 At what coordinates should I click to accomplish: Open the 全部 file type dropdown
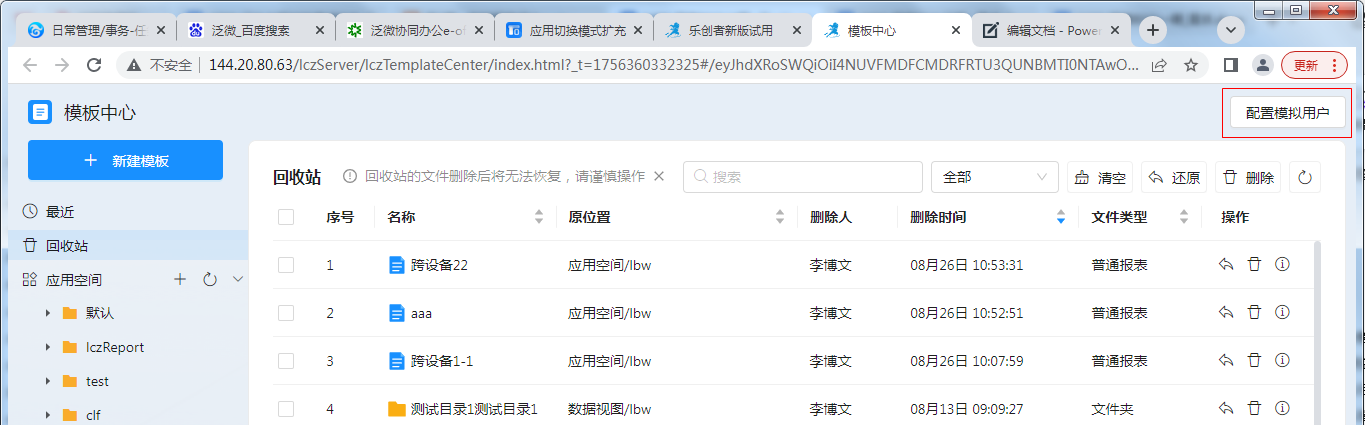click(994, 177)
